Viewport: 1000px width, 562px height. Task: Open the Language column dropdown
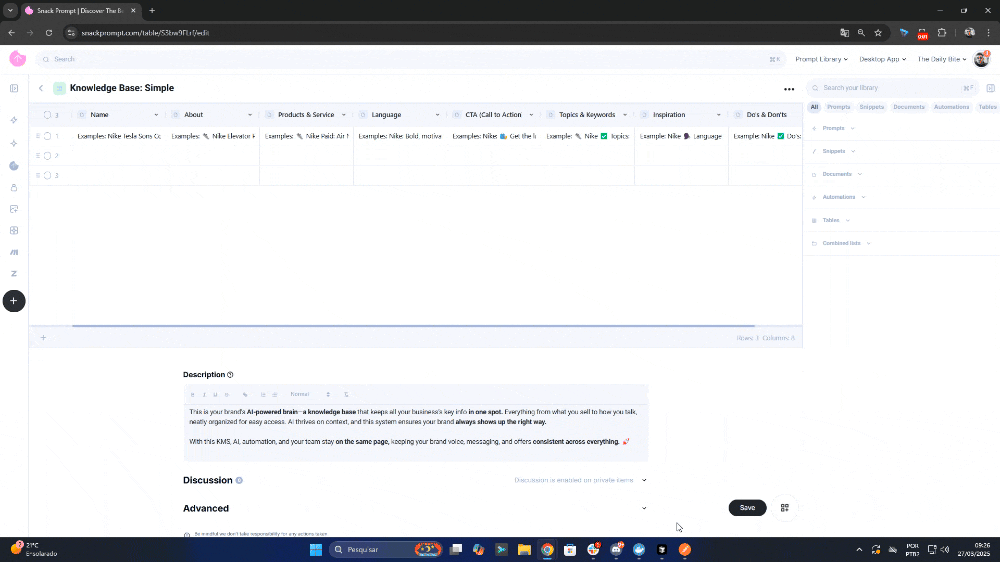[x=438, y=115]
